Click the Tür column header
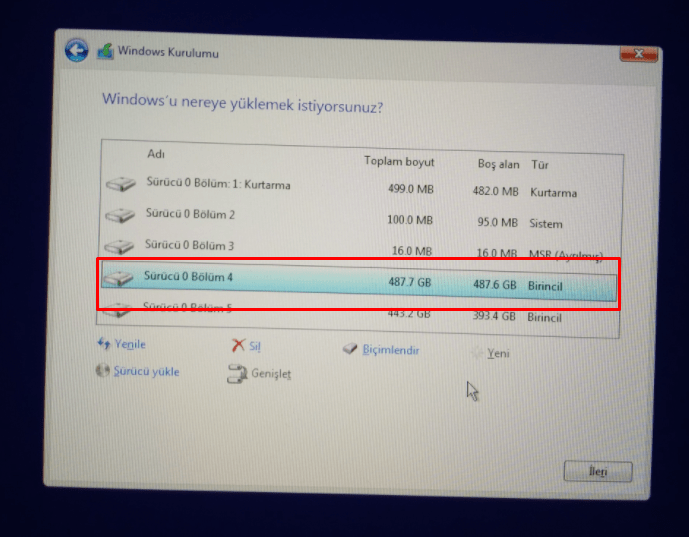Viewport: 689px width, 537px height. pyautogui.click(x=540, y=165)
